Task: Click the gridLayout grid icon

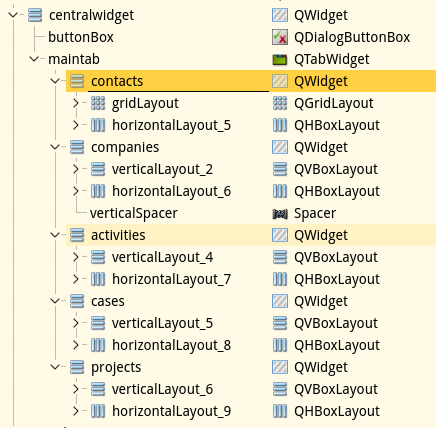Action: (98, 103)
